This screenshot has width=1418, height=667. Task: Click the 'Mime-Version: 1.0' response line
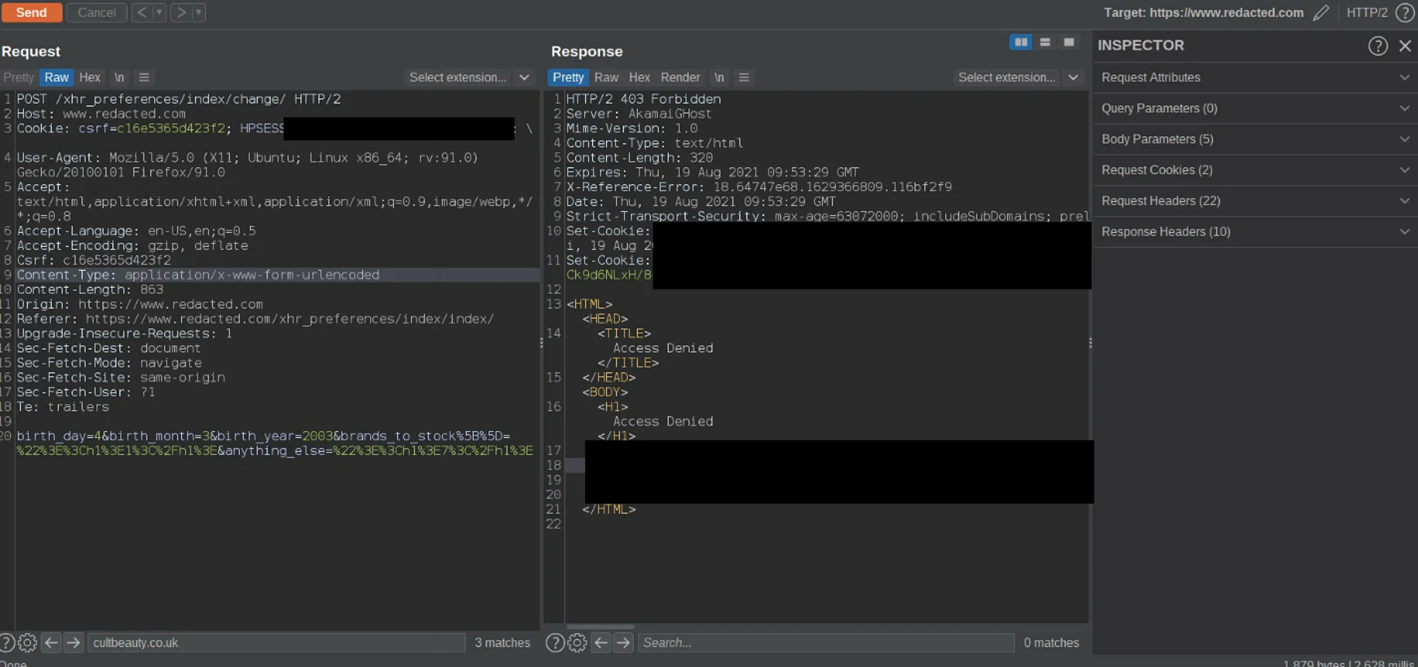click(x=632, y=128)
